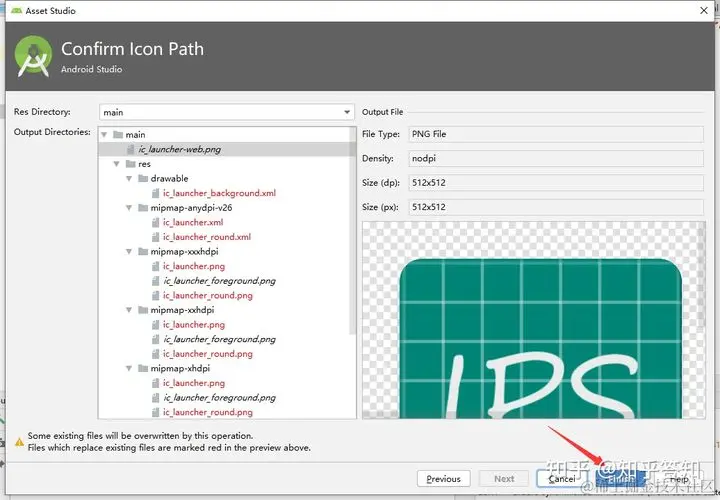Select ic_launcher.png under mipmap-xxhdpi

tap(194, 325)
